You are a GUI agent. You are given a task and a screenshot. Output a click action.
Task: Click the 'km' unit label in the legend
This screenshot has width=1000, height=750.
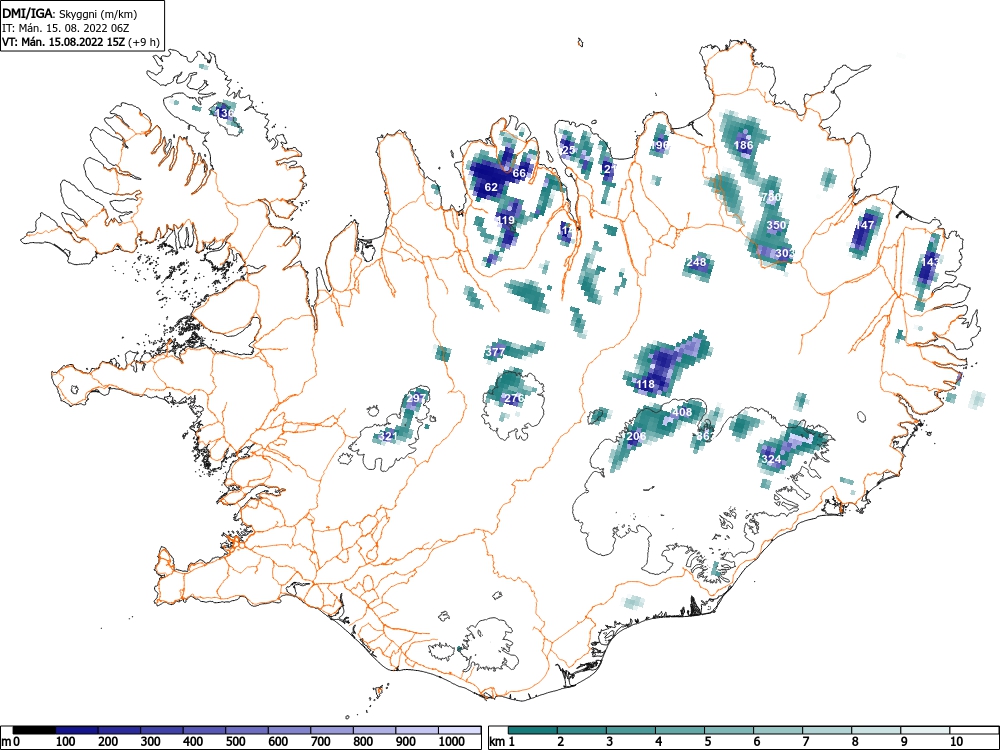tap(497, 742)
